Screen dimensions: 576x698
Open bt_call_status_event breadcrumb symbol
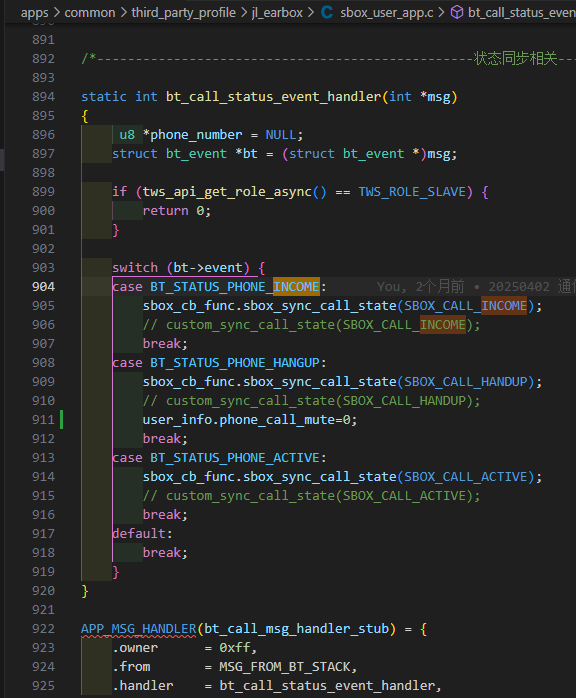pyautogui.click(x=522, y=12)
